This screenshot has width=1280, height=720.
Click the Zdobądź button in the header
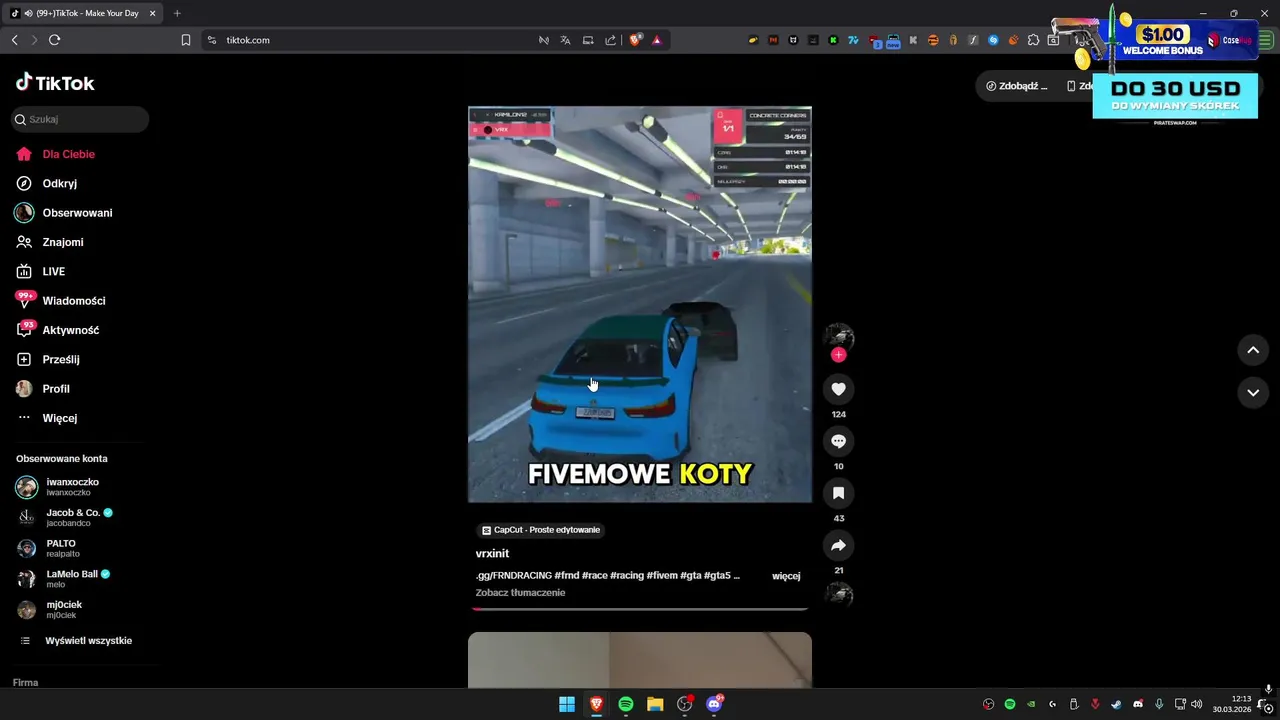point(1017,86)
